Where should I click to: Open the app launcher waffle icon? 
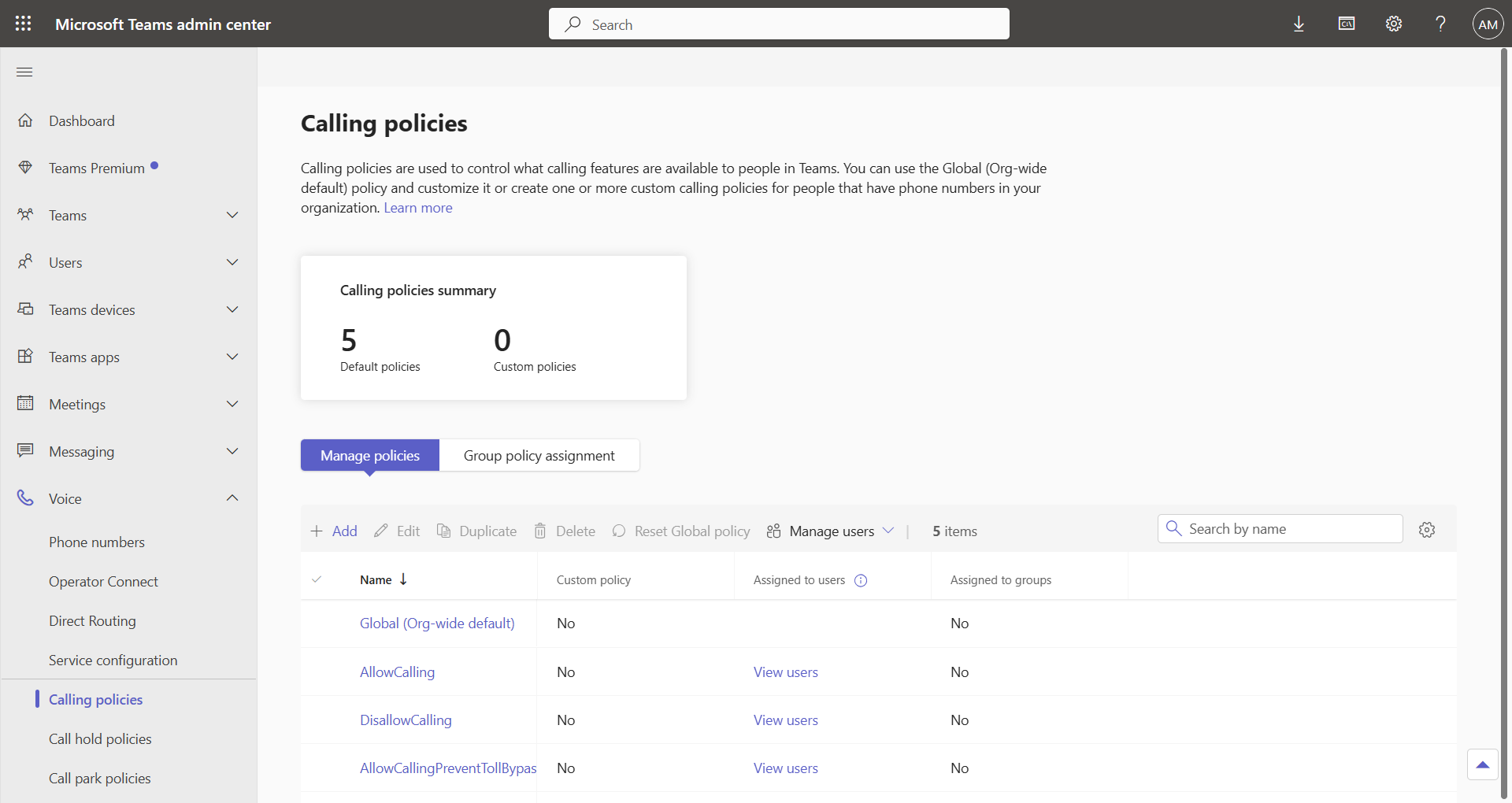click(x=24, y=24)
